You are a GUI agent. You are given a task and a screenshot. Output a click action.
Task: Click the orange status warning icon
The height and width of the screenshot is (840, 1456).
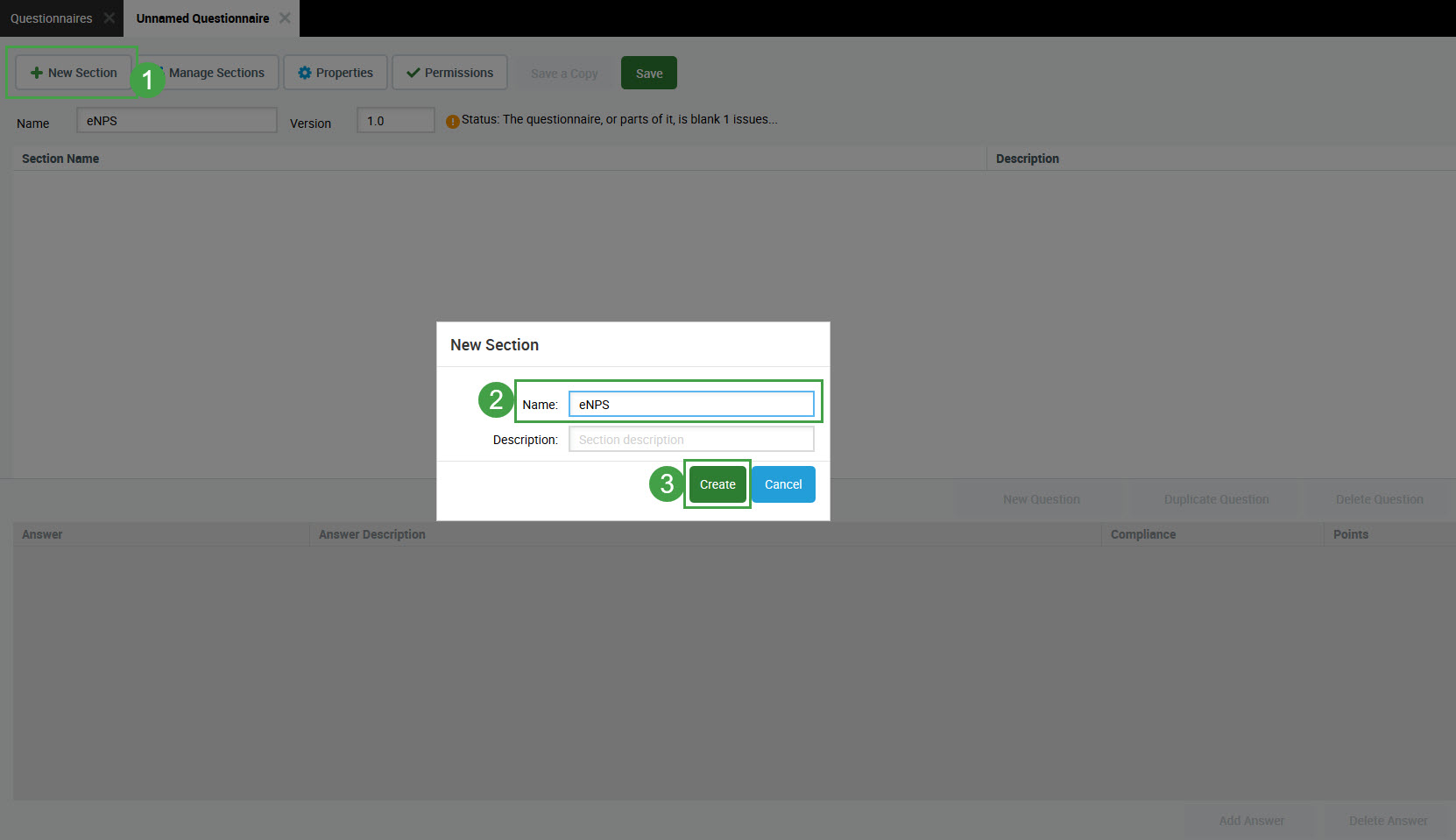pyautogui.click(x=452, y=122)
